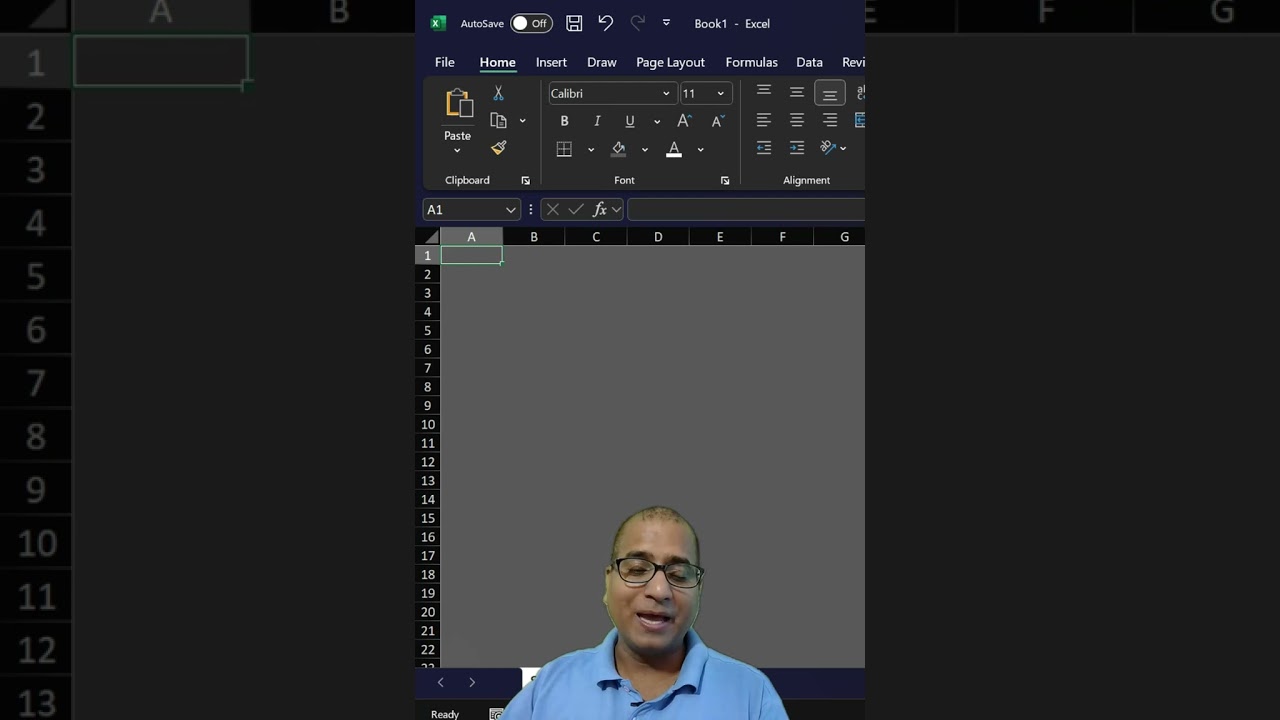
Task: Apply Font Color letter A
Action: [x=674, y=149]
